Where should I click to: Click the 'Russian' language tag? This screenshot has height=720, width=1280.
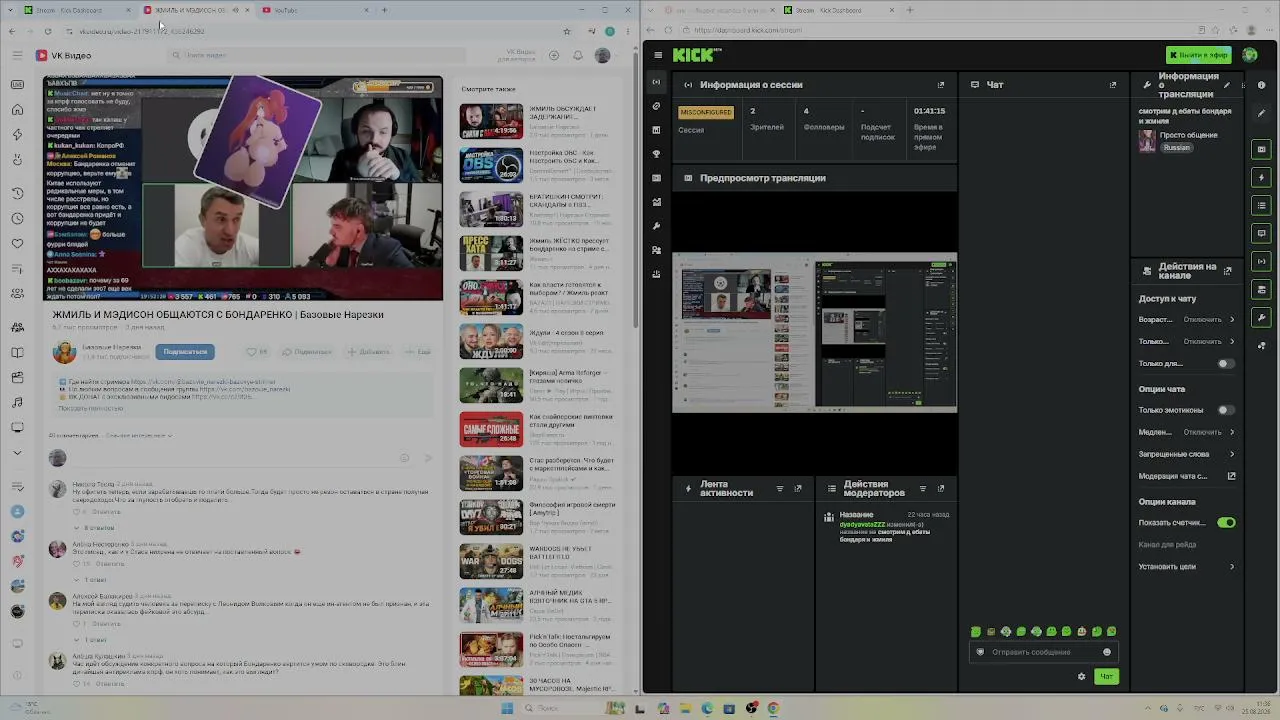tap(1177, 148)
